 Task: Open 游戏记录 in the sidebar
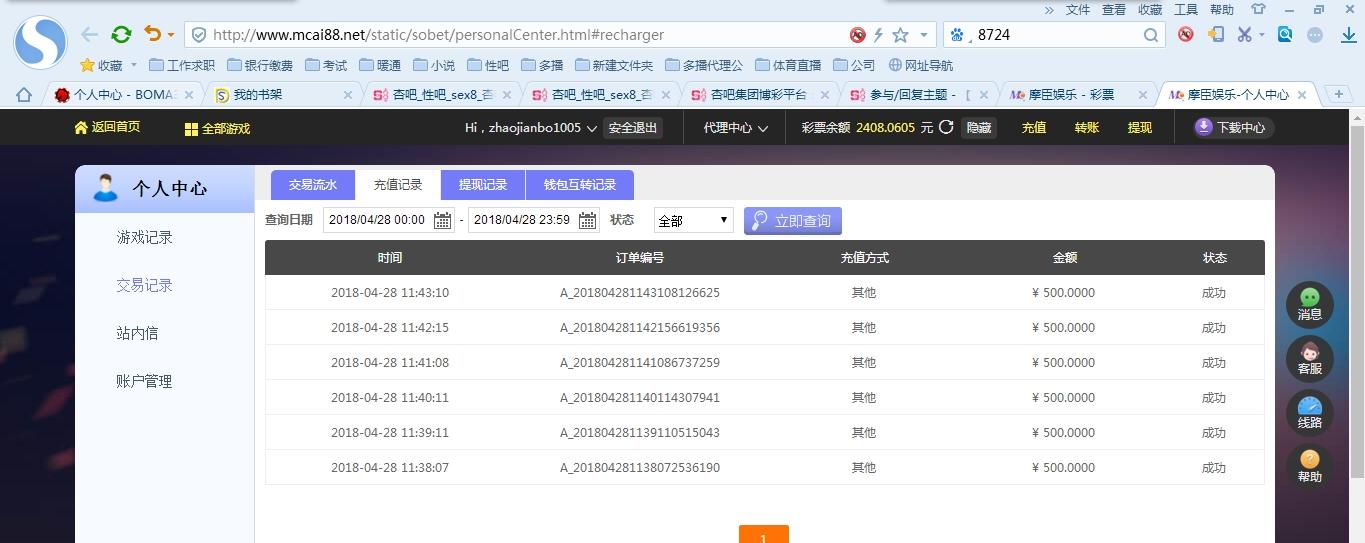coord(145,237)
